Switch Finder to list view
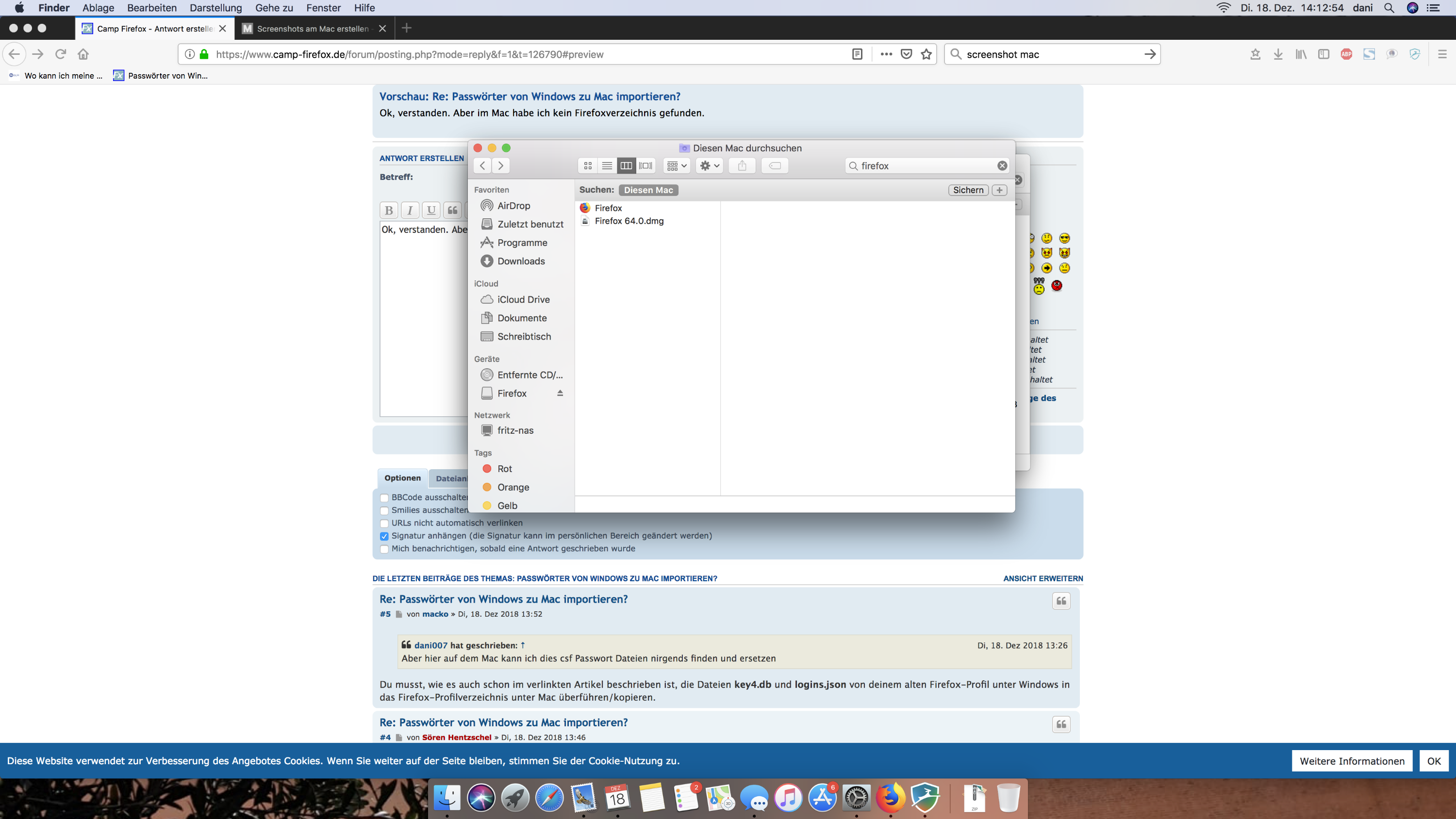The image size is (1456, 819). click(607, 165)
